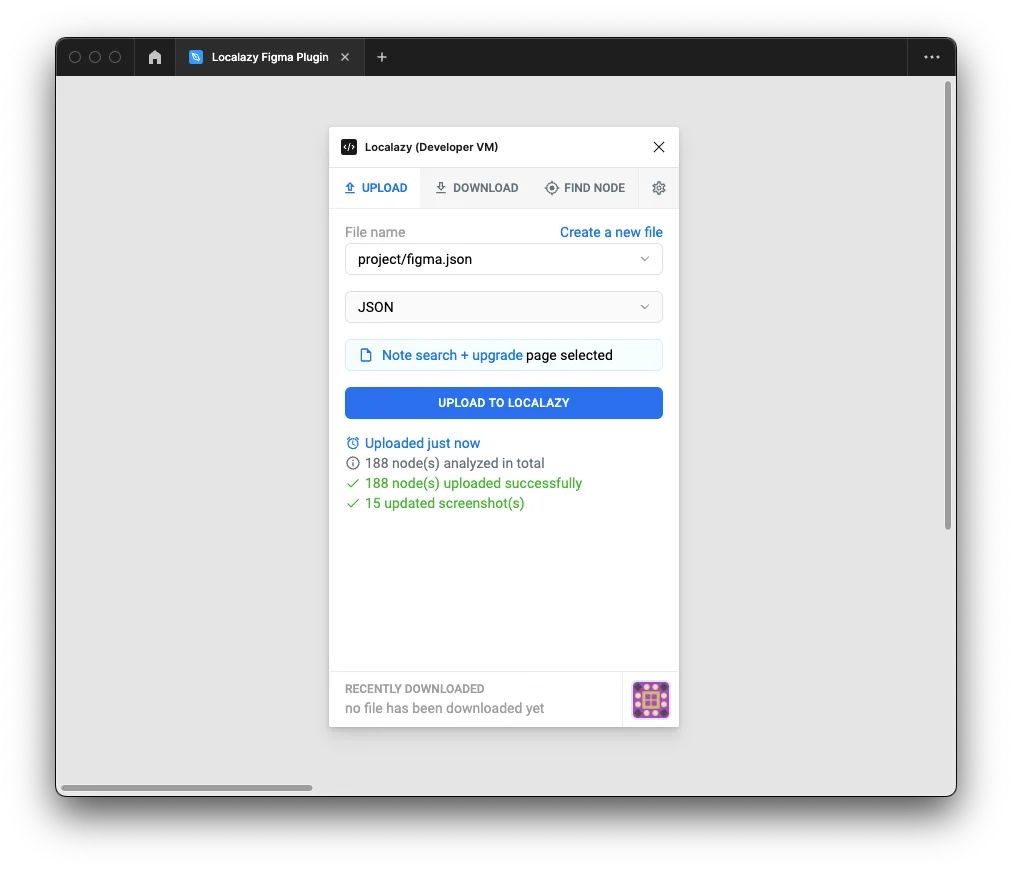The image size is (1012, 870).
Task: Click the purple plugin avatar thumbnail
Action: (651, 700)
